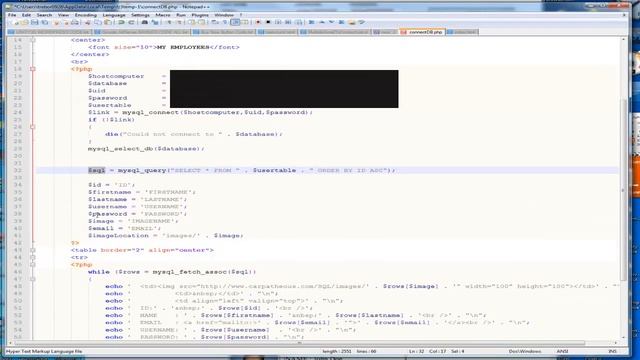The image size is (640, 360).
Task: Click the Cut toolbar icon
Action: pyautogui.click(x=87, y=22)
